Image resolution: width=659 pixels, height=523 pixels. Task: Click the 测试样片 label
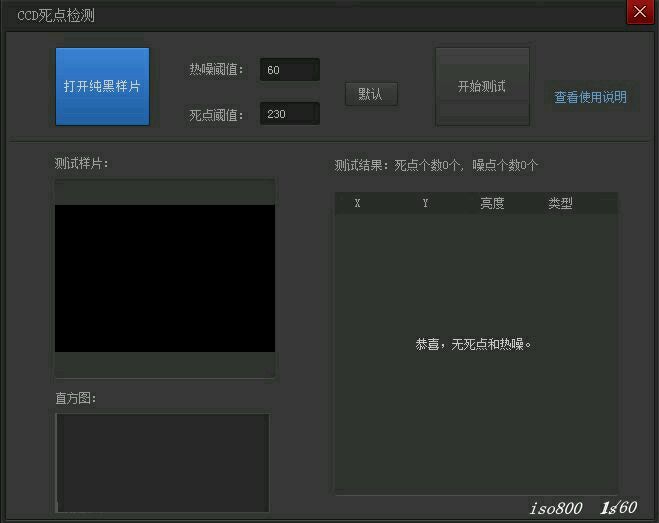pyautogui.click(x=82, y=163)
